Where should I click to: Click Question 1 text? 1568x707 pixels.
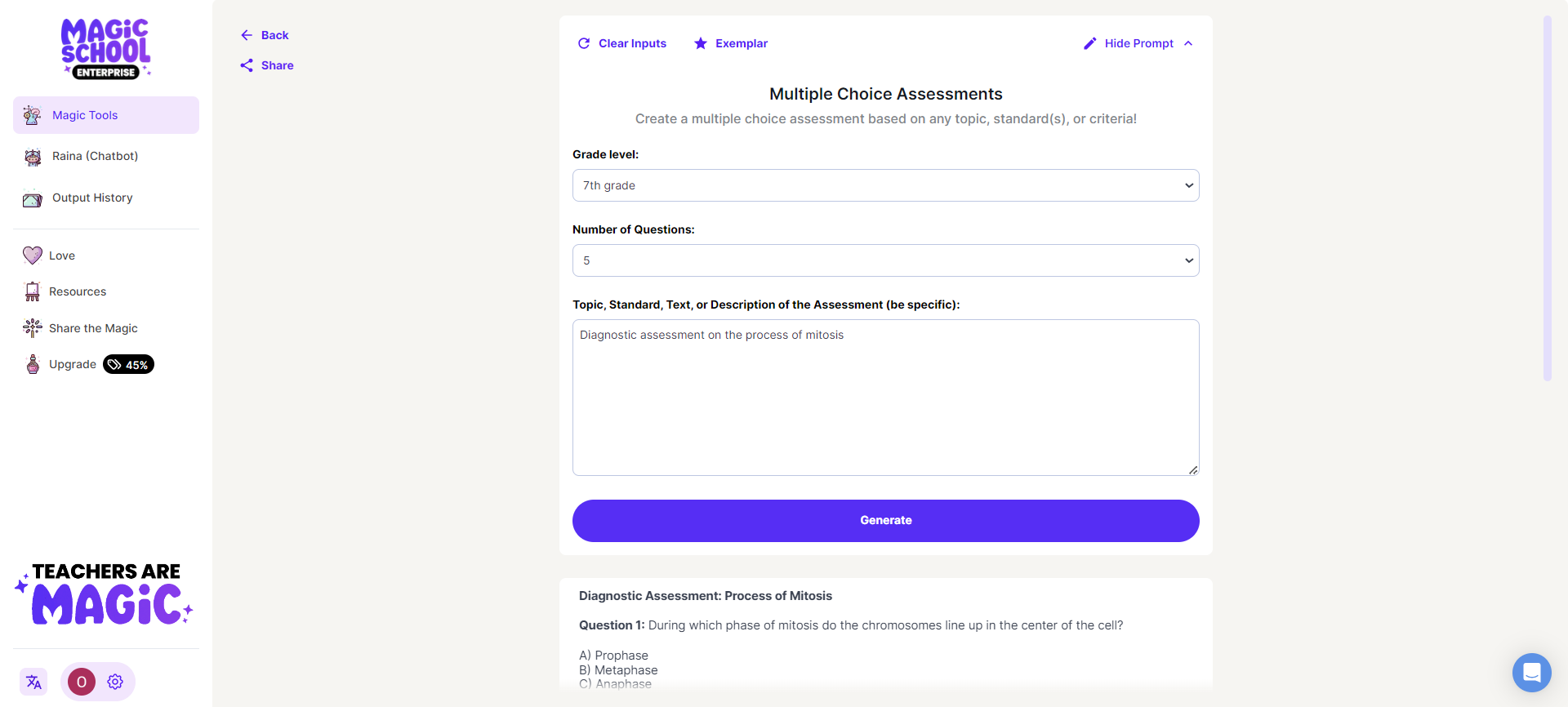pos(851,625)
